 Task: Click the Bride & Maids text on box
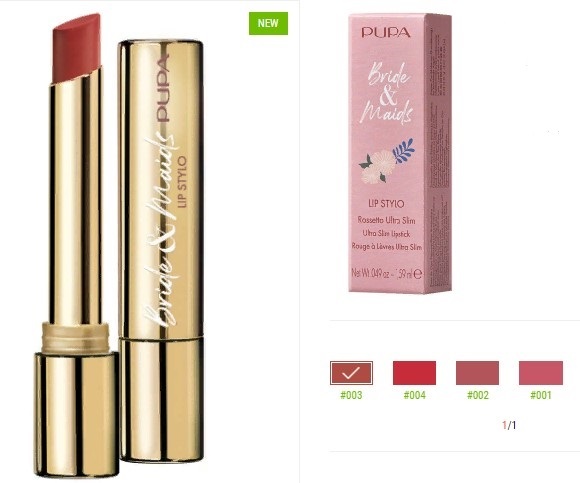point(387,92)
